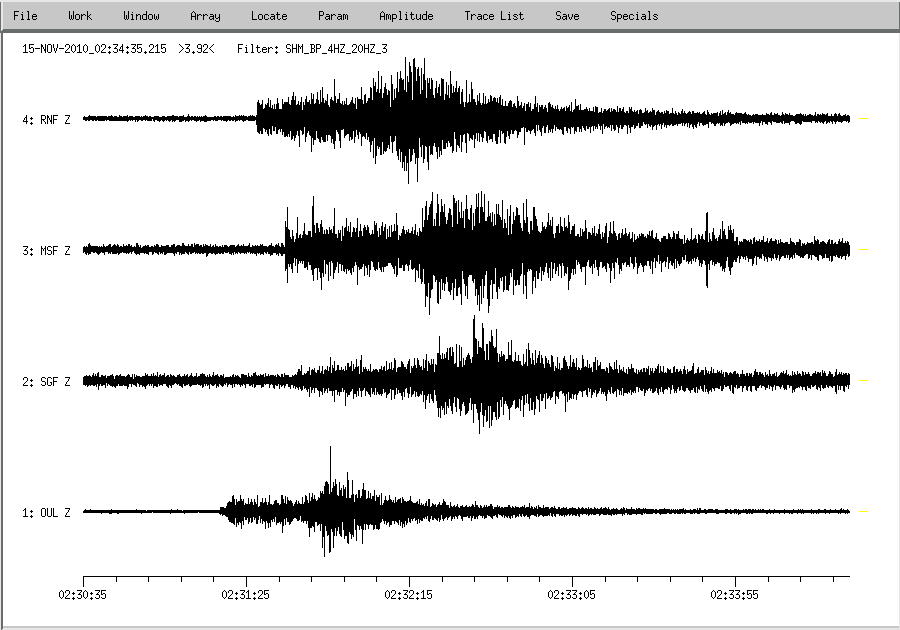Open the Param menu
Image resolution: width=900 pixels, height=630 pixels.
[333, 16]
